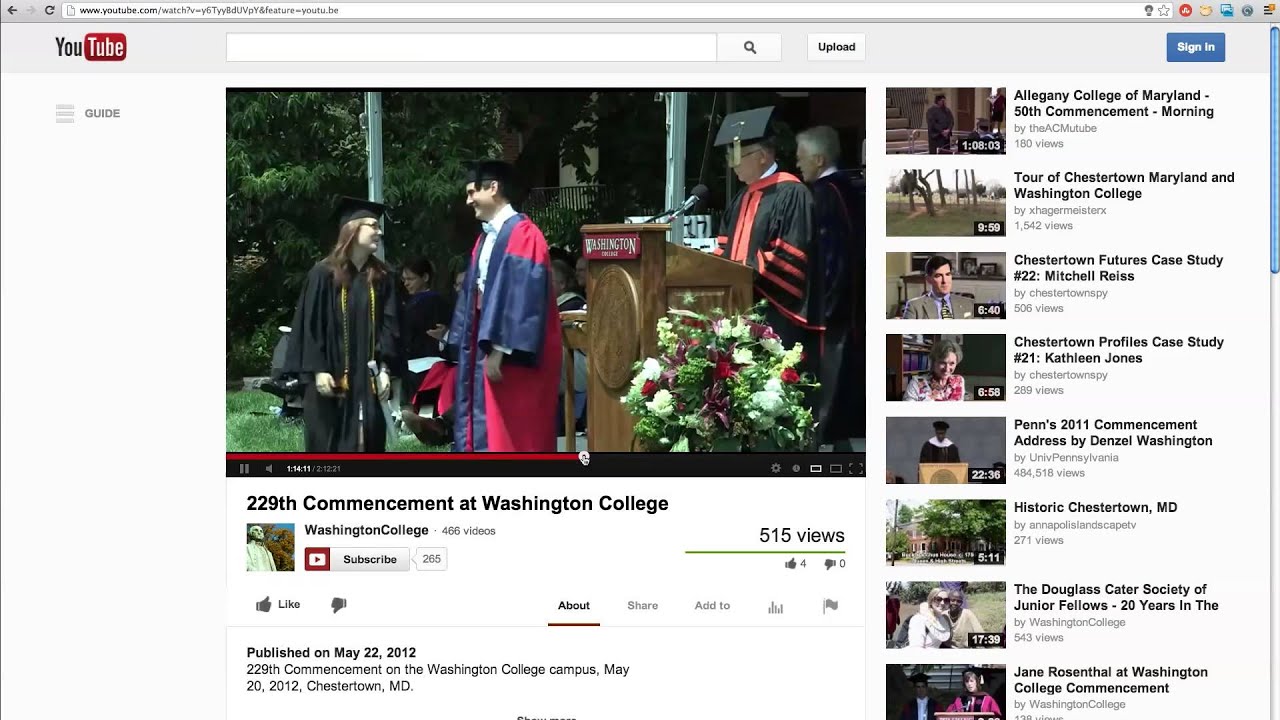Click Denzel Washington address thumbnail
The height and width of the screenshot is (720, 1280).
[x=945, y=450]
